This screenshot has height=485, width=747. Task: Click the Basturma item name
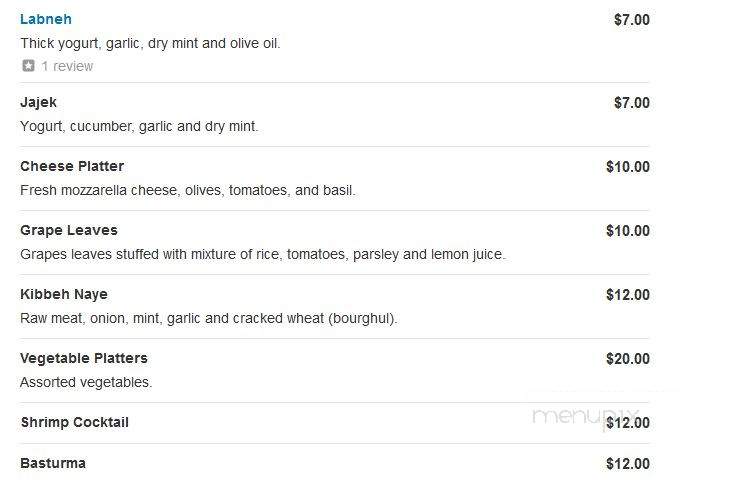53,463
